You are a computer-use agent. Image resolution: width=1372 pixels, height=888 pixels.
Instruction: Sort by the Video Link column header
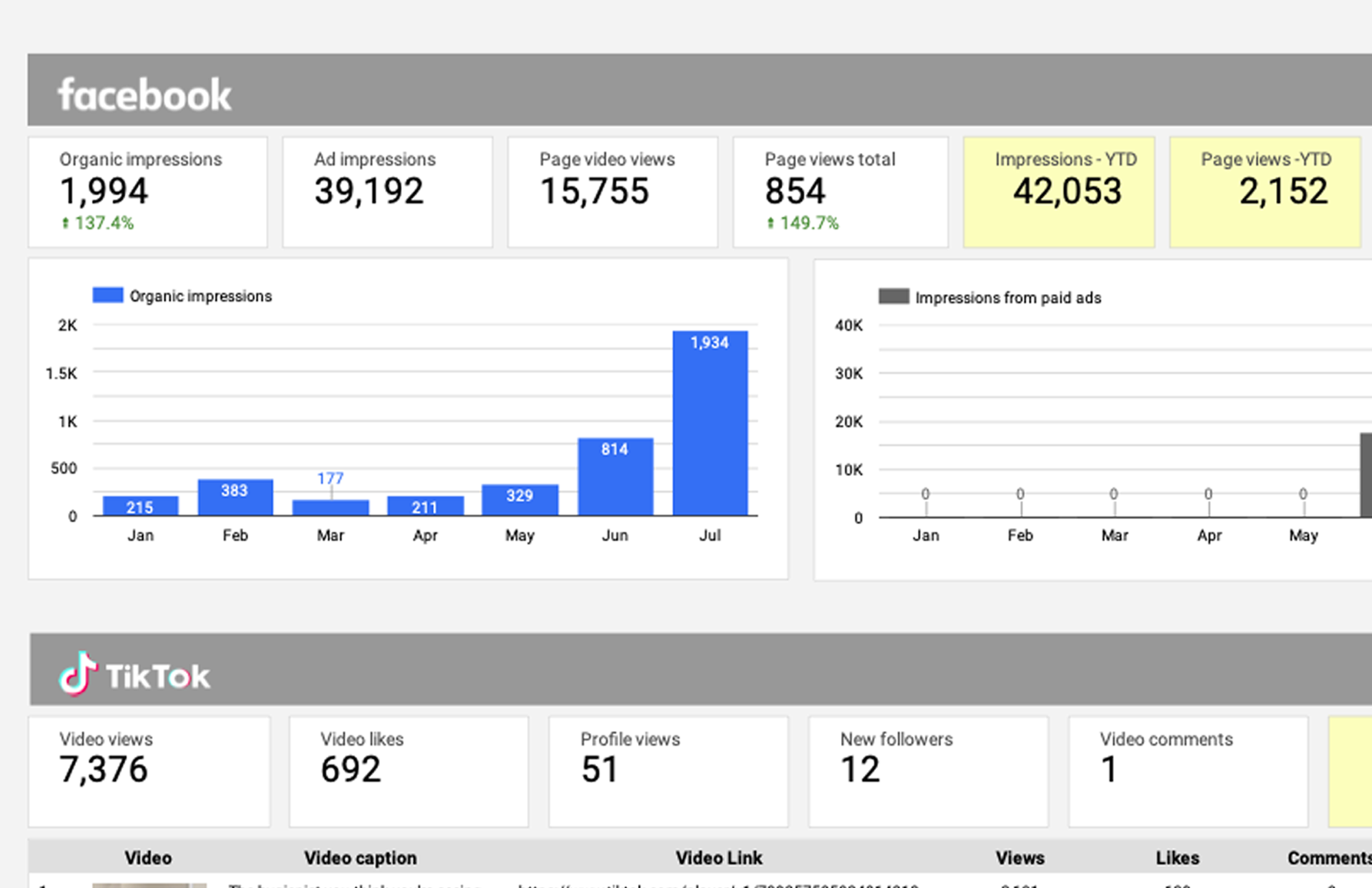tap(719, 858)
